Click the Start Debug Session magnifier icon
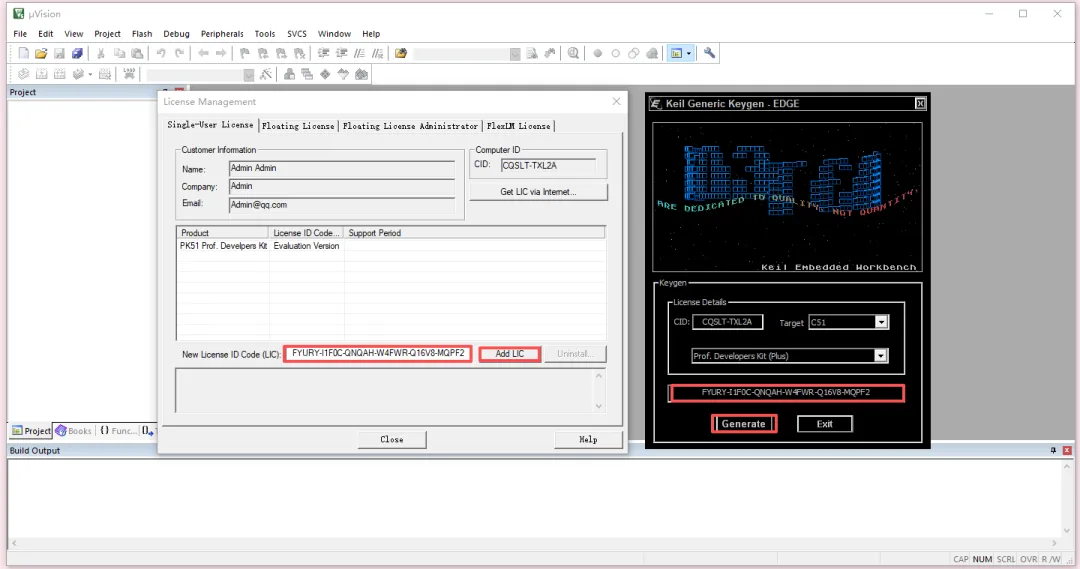The height and width of the screenshot is (569, 1080). click(x=573, y=53)
